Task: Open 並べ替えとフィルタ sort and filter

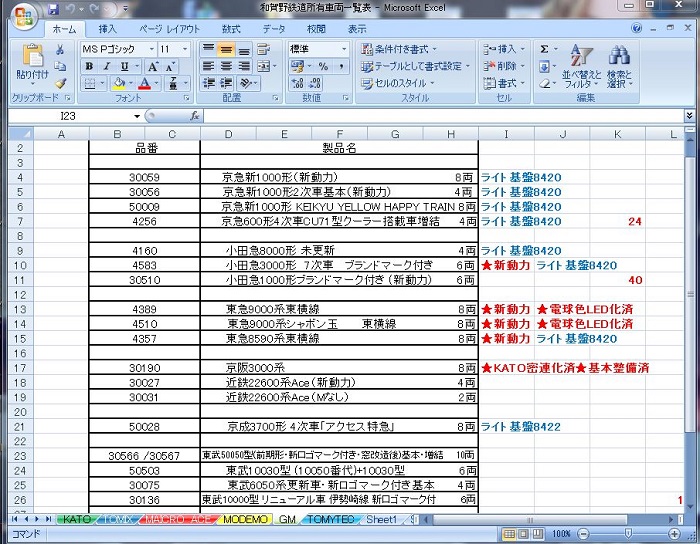Action: [x=581, y=66]
